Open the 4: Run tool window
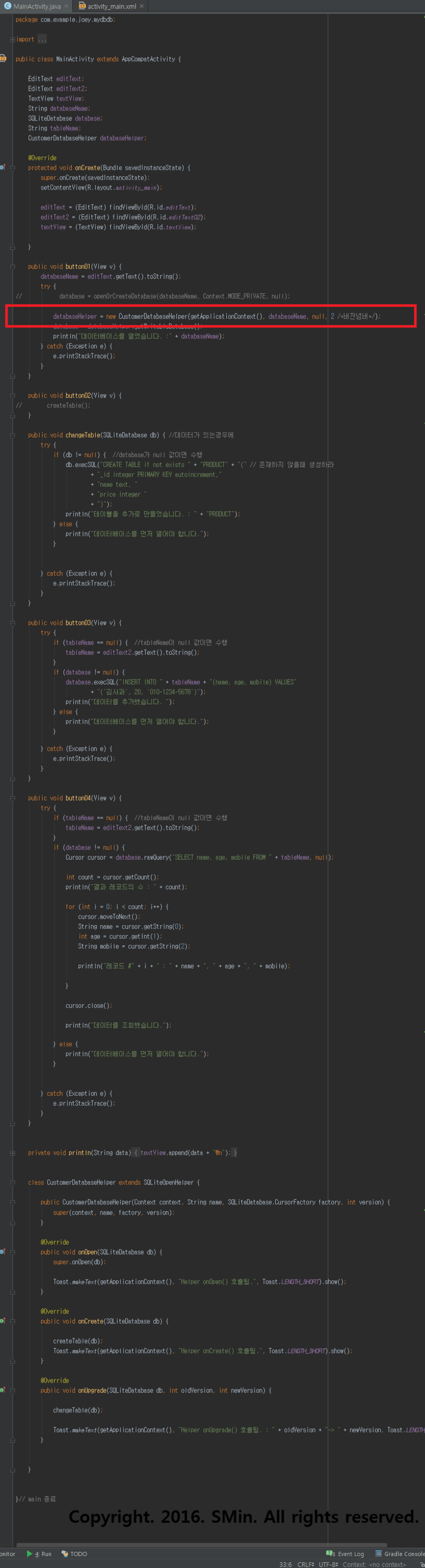This screenshot has height=1568, width=425. [x=39, y=1554]
